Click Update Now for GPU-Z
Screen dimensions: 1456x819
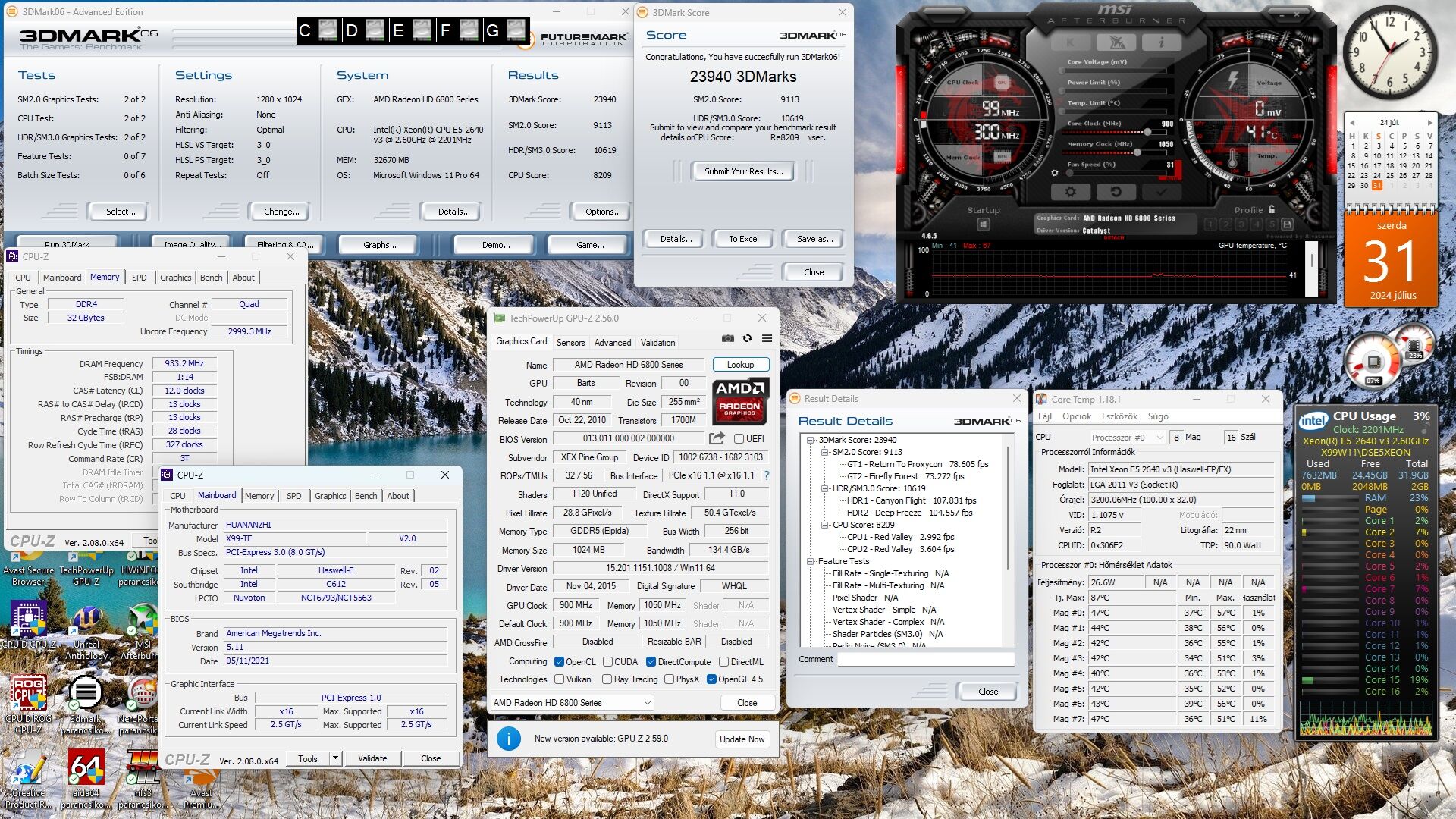click(742, 739)
